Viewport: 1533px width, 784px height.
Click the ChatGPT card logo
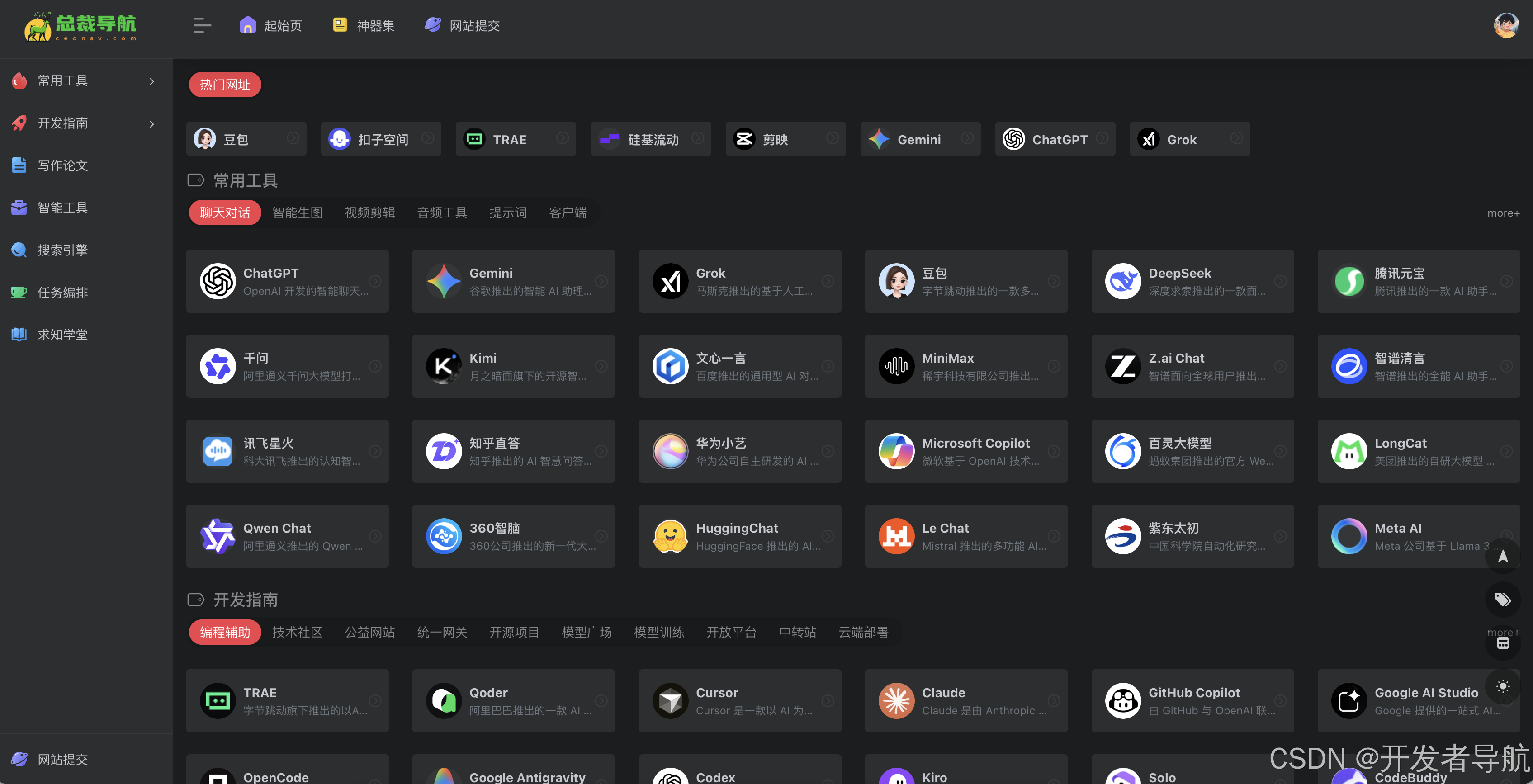(x=218, y=281)
